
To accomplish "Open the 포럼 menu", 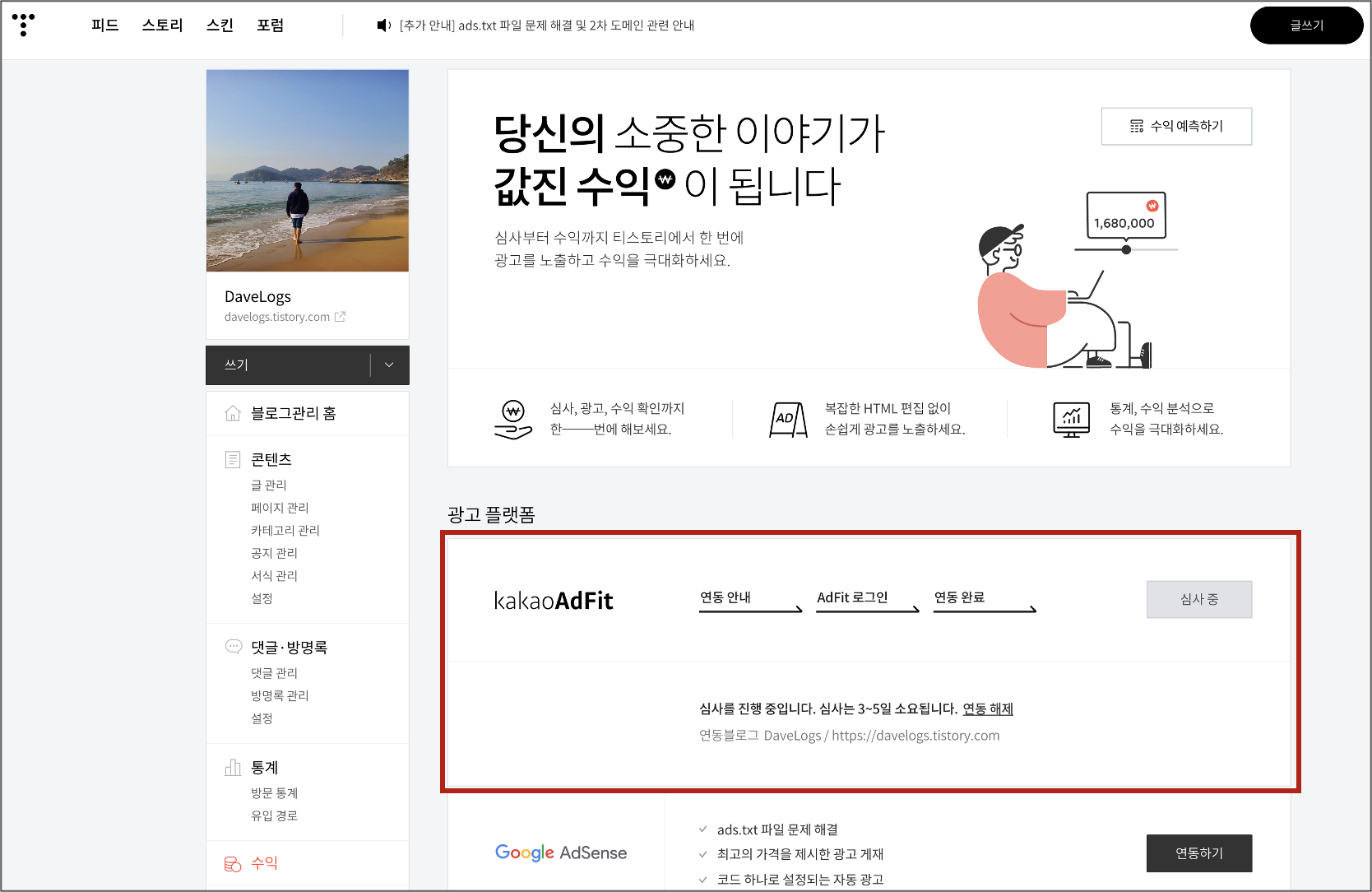I will click(x=270, y=25).
